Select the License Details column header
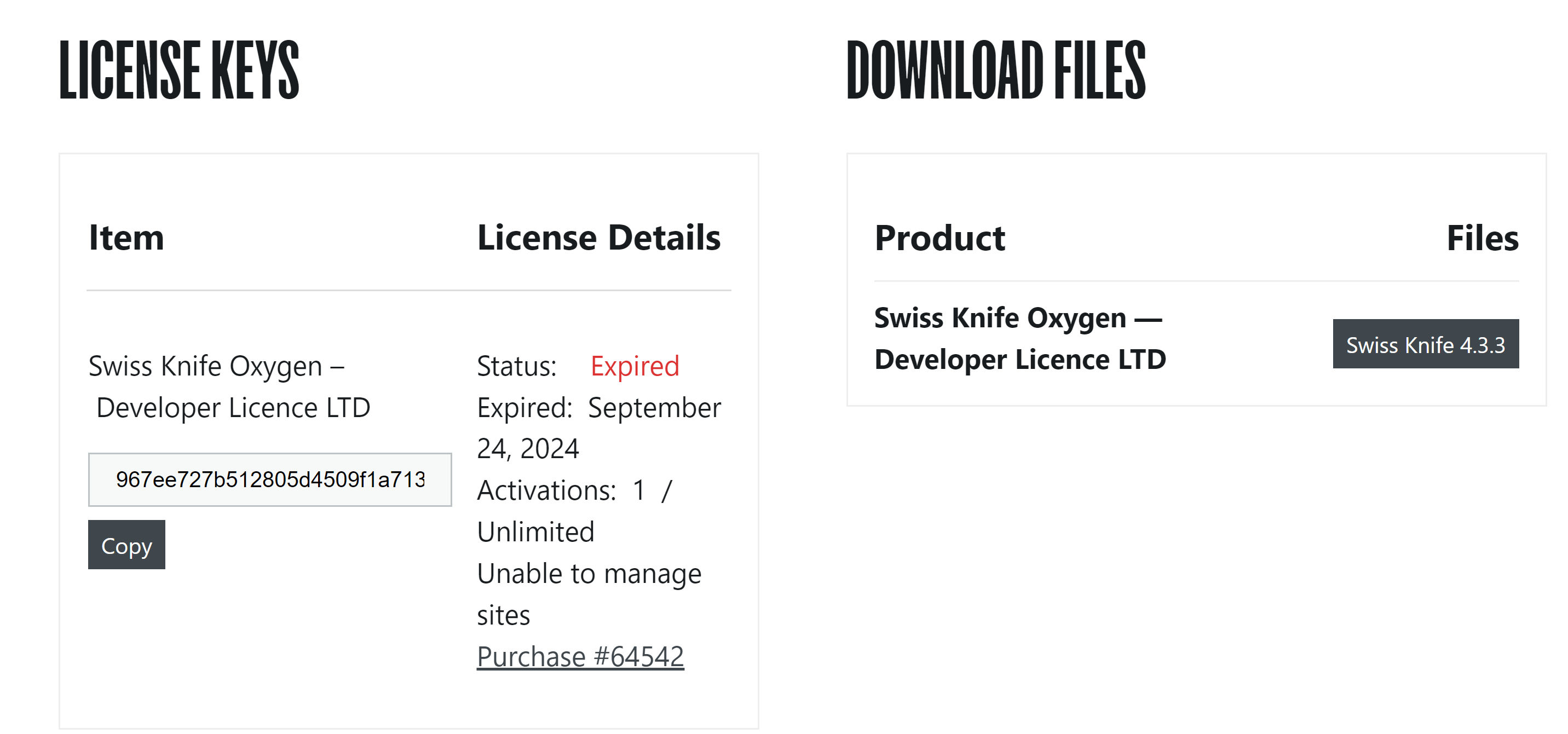The width and height of the screenshot is (1568, 734). point(599,238)
